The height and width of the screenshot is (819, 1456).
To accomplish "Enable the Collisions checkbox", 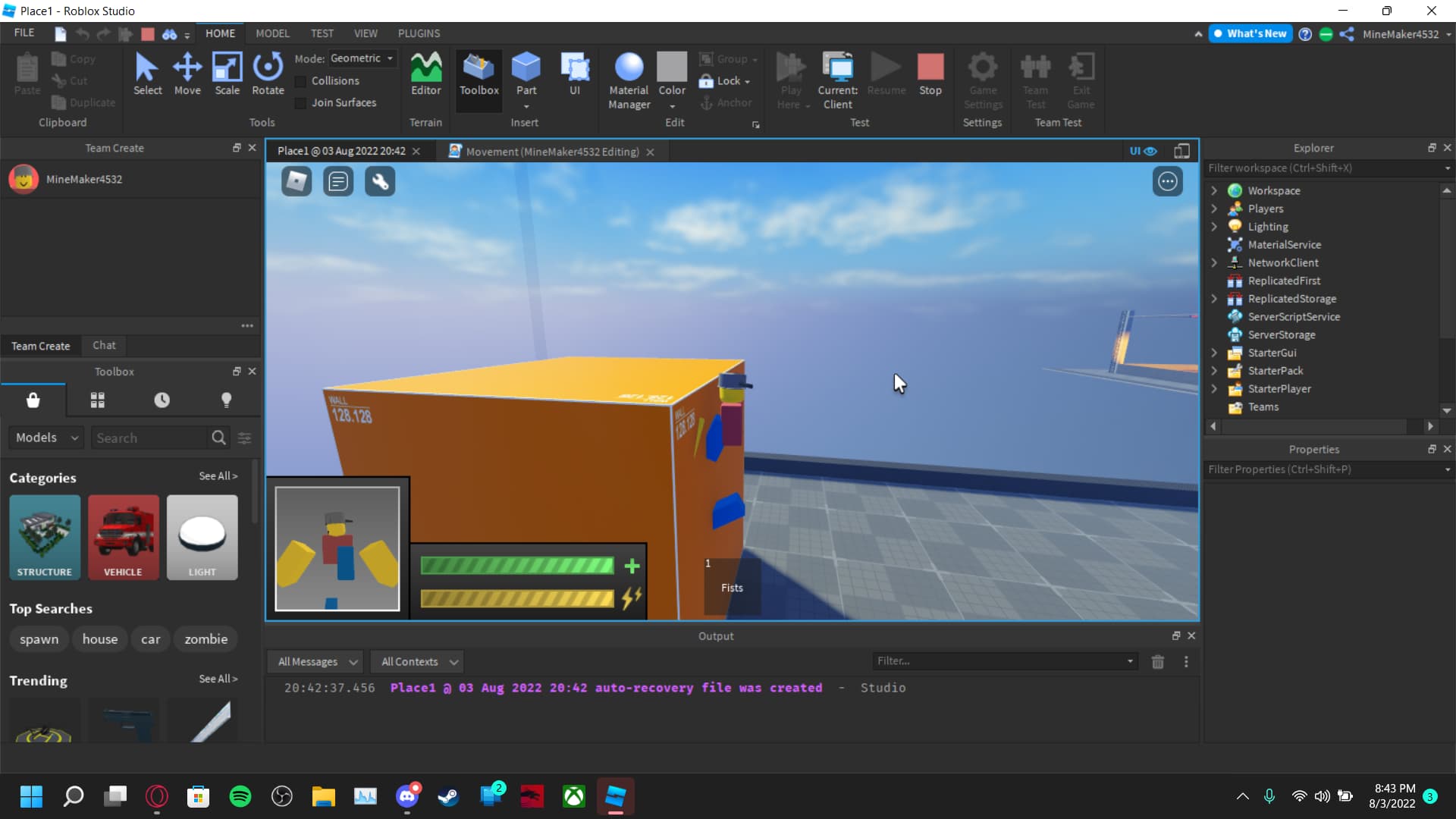I will 301,81.
